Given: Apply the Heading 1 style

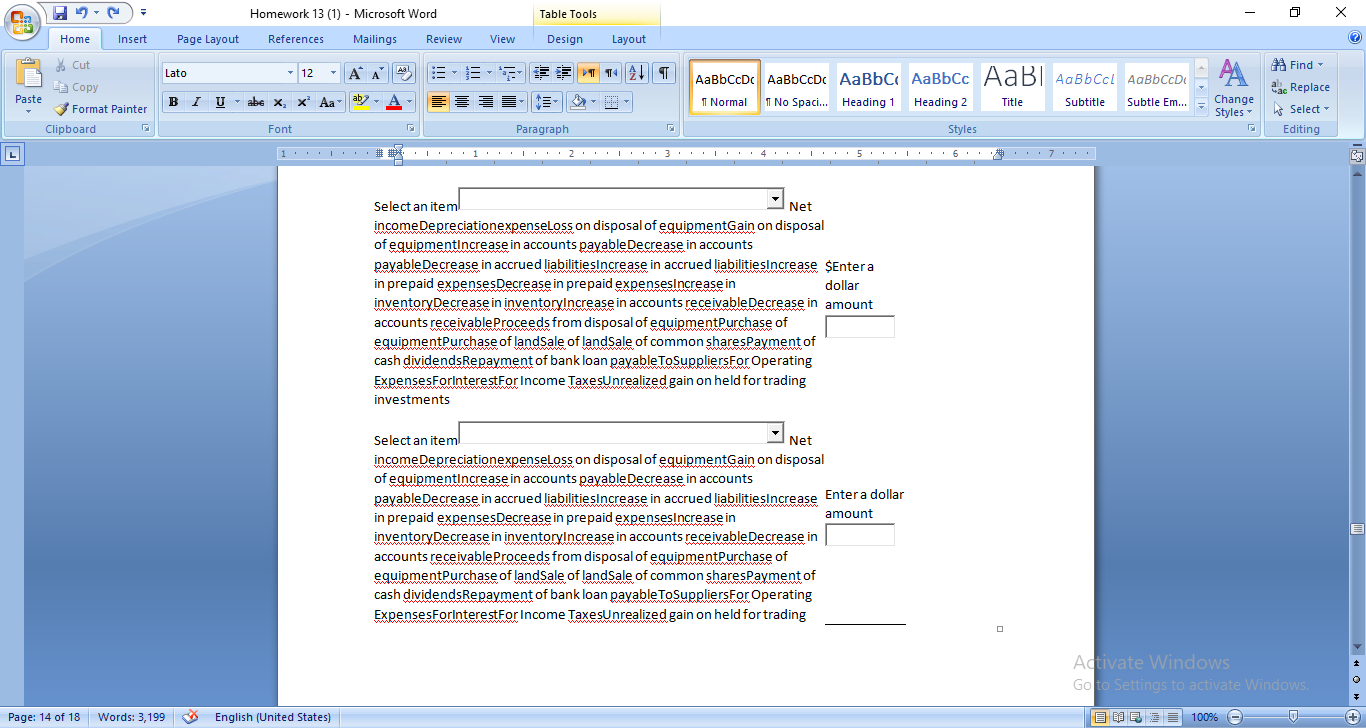Looking at the screenshot, I should (868, 86).
